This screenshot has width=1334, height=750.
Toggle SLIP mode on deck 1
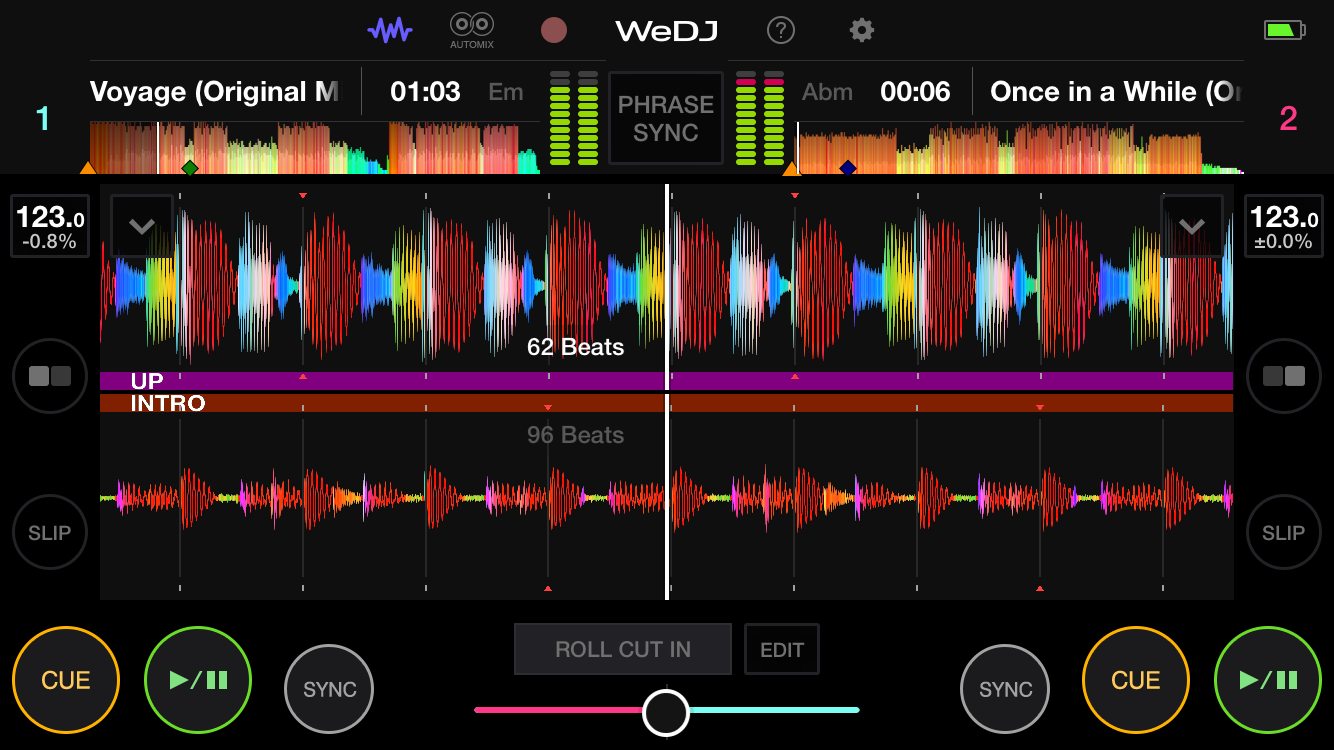[50, 533]
